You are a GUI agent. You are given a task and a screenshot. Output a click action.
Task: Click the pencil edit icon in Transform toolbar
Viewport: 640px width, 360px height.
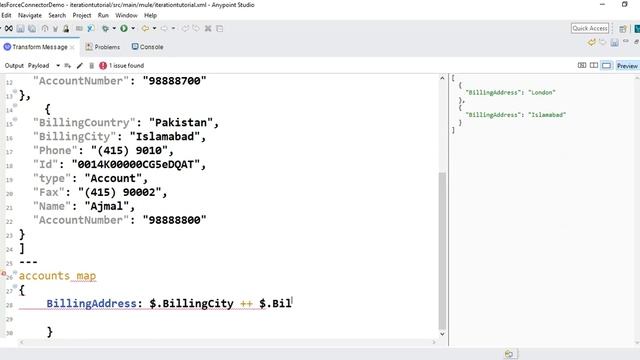[80, 66]
